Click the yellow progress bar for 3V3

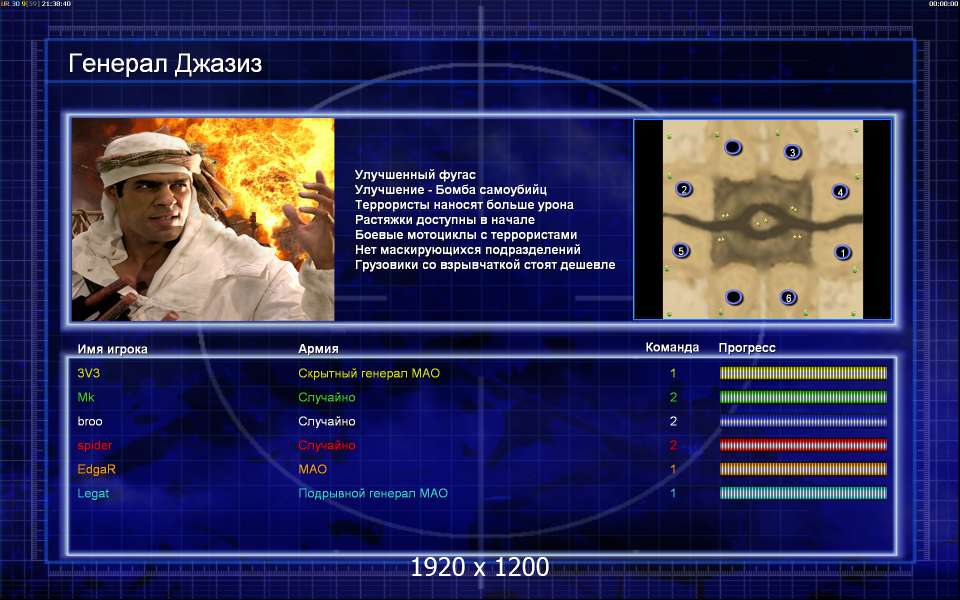(x=803, y=373)
